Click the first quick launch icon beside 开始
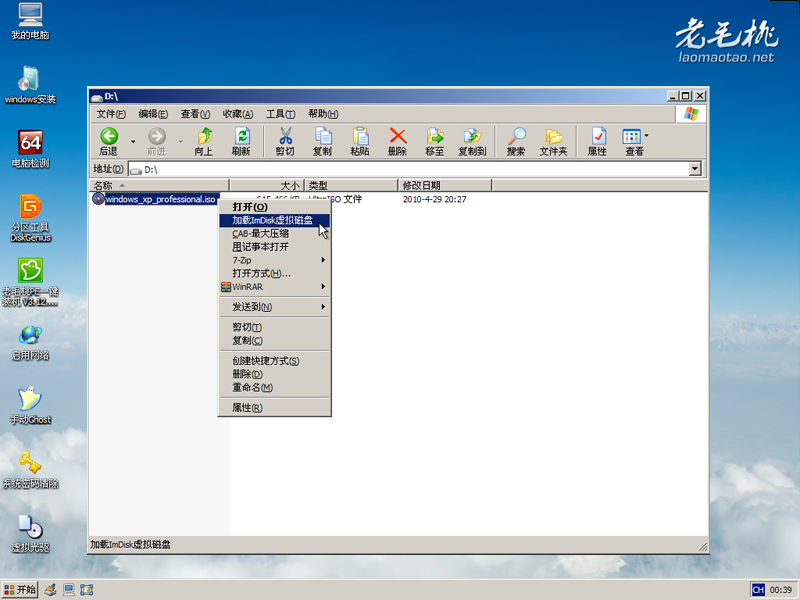 50,590
